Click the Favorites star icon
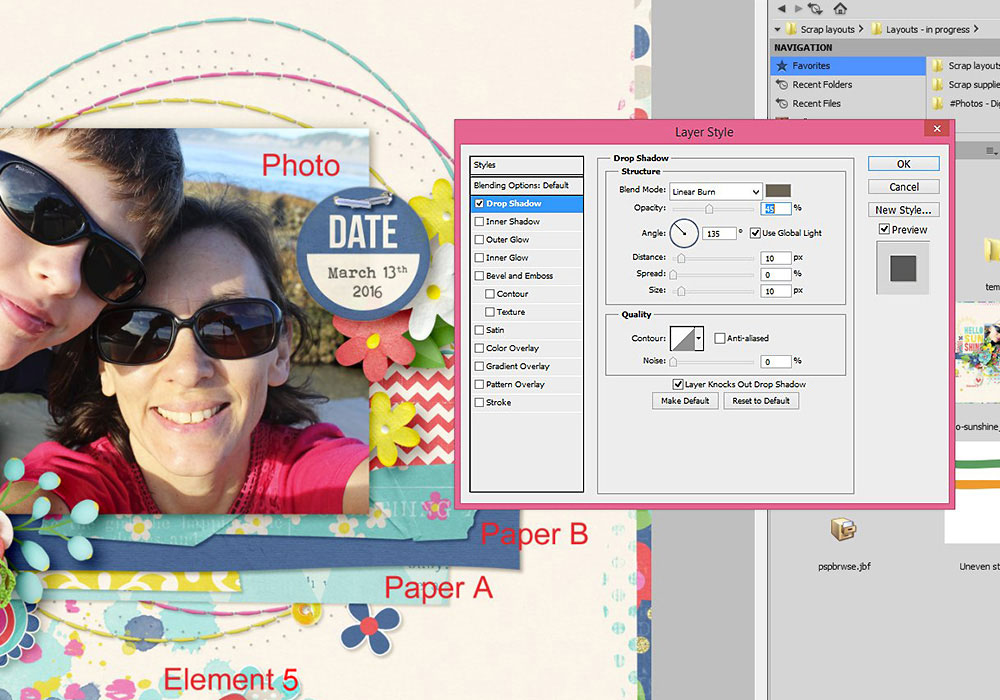The height and width of the screenshot is (700, 1000). click(781, 66)
